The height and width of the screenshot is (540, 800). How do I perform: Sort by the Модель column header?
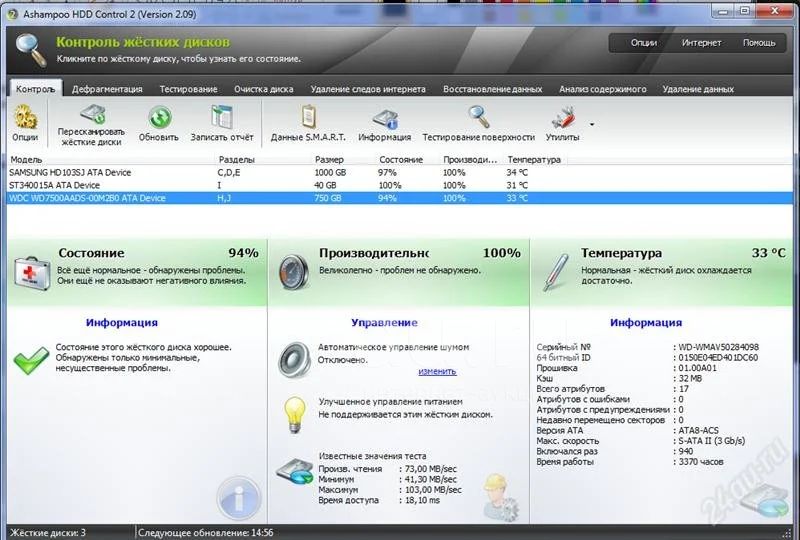pyautogui.click(x=26, y=160)
